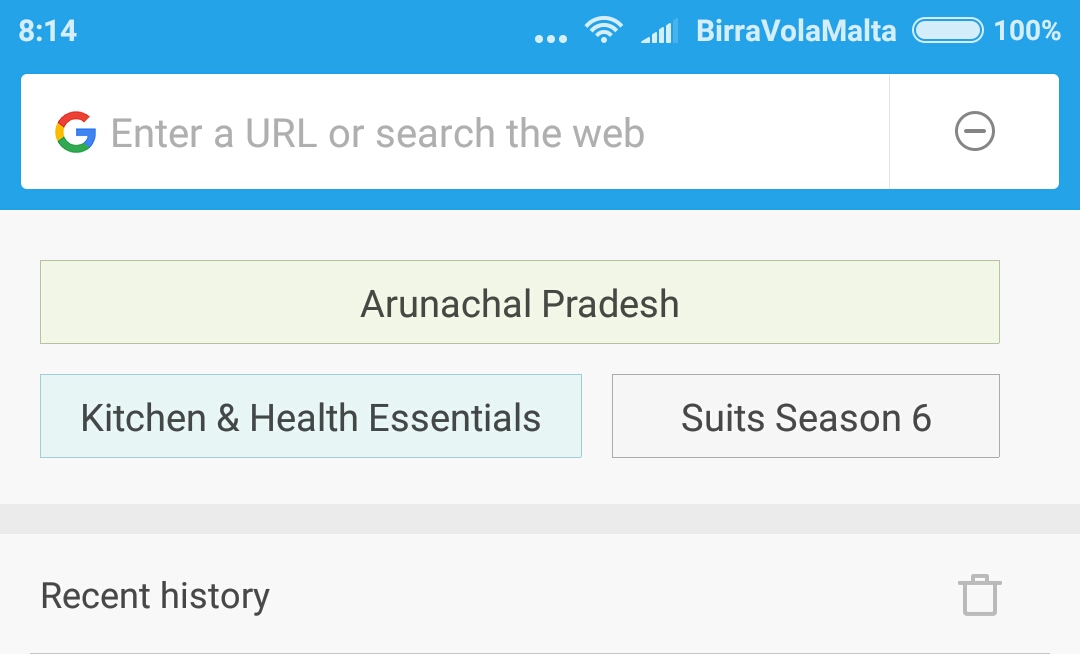The height and width of the screenshot is (654, 1080).
Task: Click the vertical separator inside the search bar
Action: 889,131
